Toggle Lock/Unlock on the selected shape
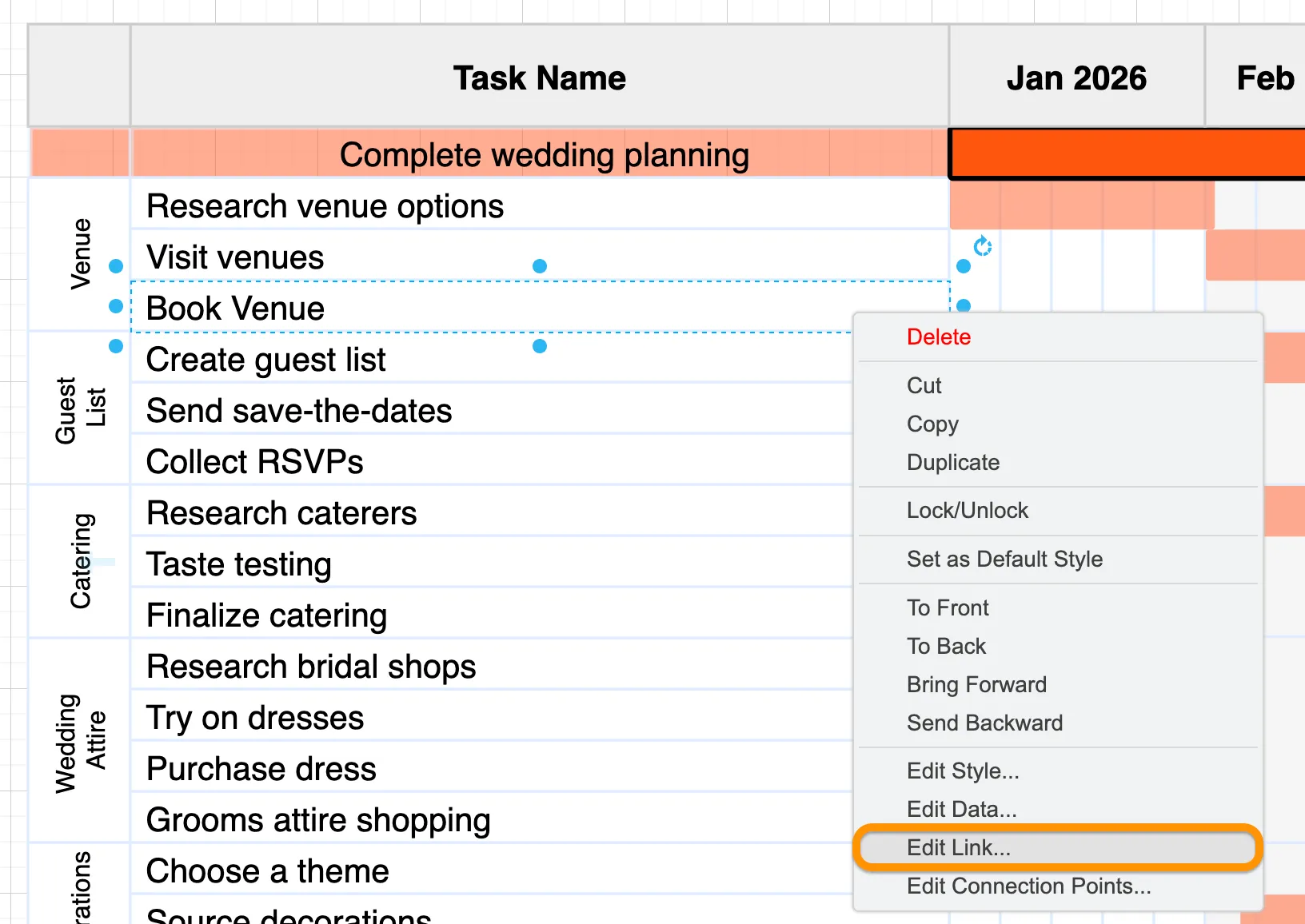 pyautogui.click(x=967, y=511)
